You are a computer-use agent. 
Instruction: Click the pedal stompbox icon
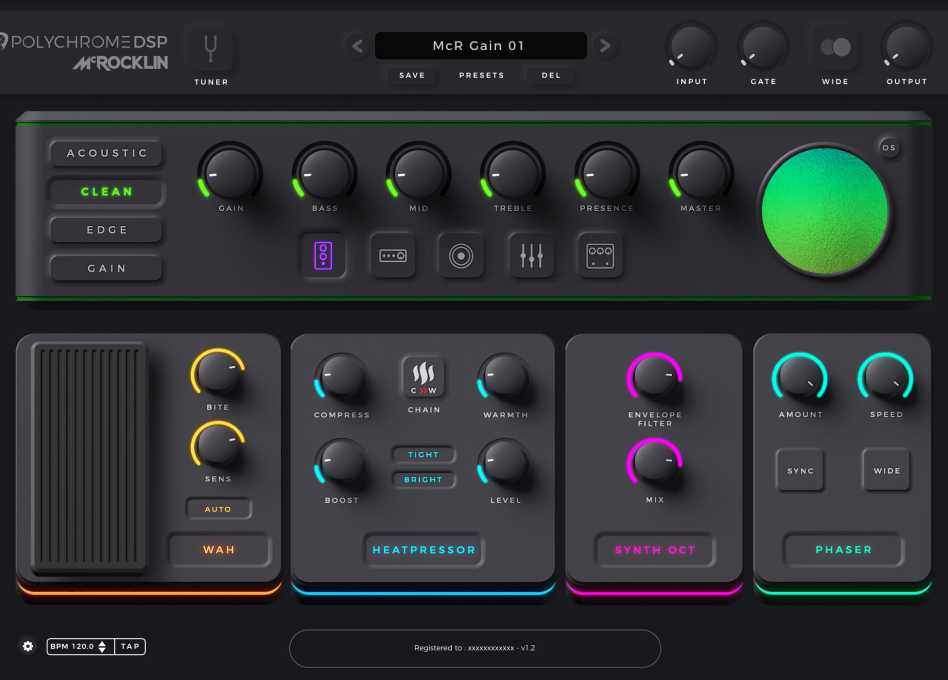392,256
